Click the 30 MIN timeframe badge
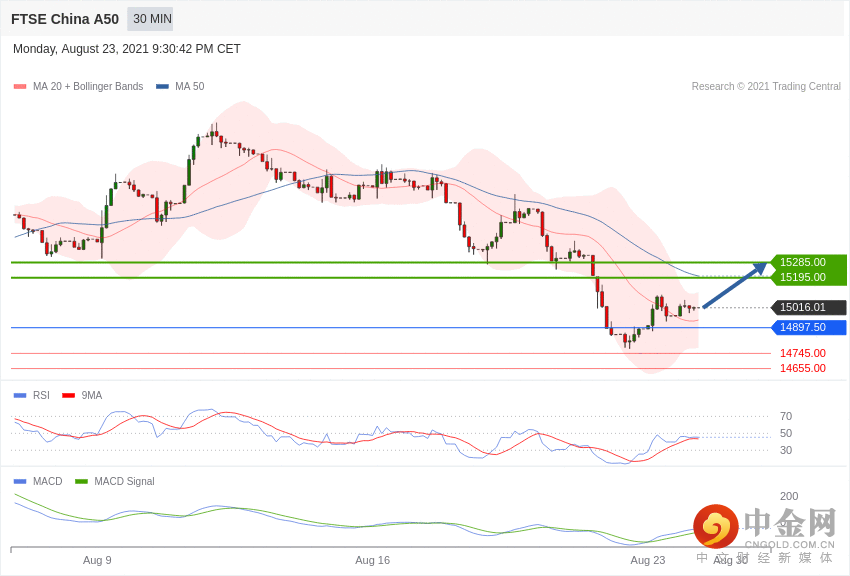Viewport: 850px width, 576px height. [150, 19]
